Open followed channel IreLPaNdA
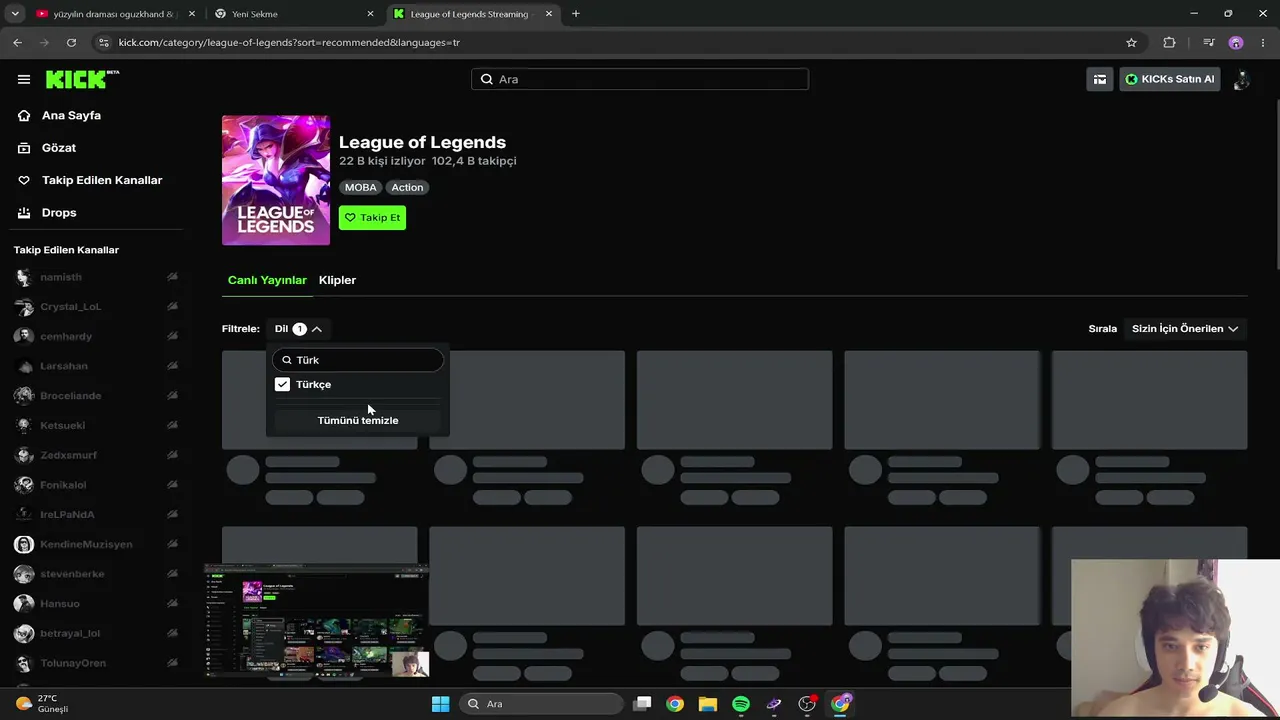This screenshot has height=720, width=1280. pyautogui.click(x=67, y=515)
